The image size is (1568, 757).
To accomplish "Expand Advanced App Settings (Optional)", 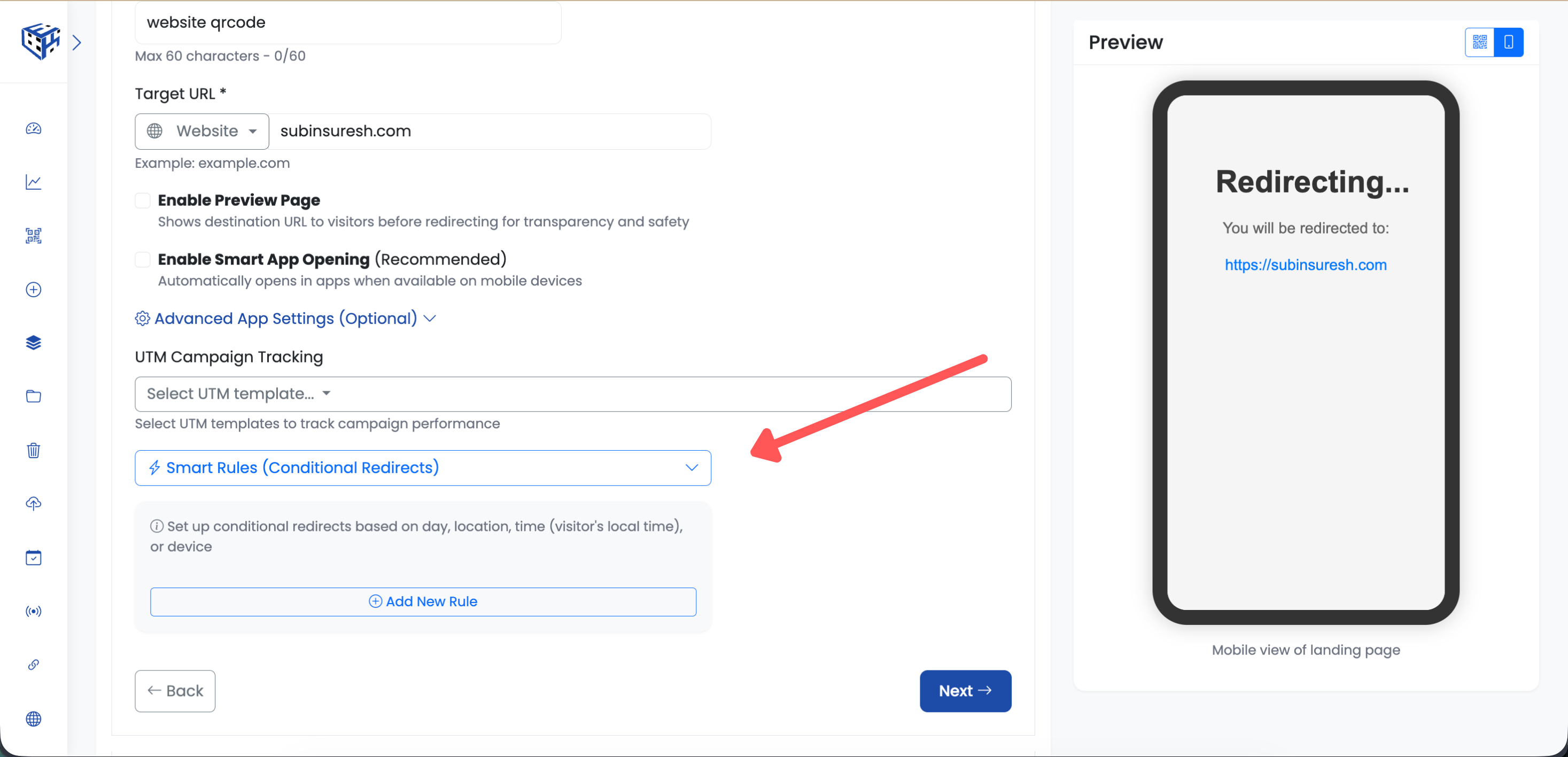I will (285, 318).
